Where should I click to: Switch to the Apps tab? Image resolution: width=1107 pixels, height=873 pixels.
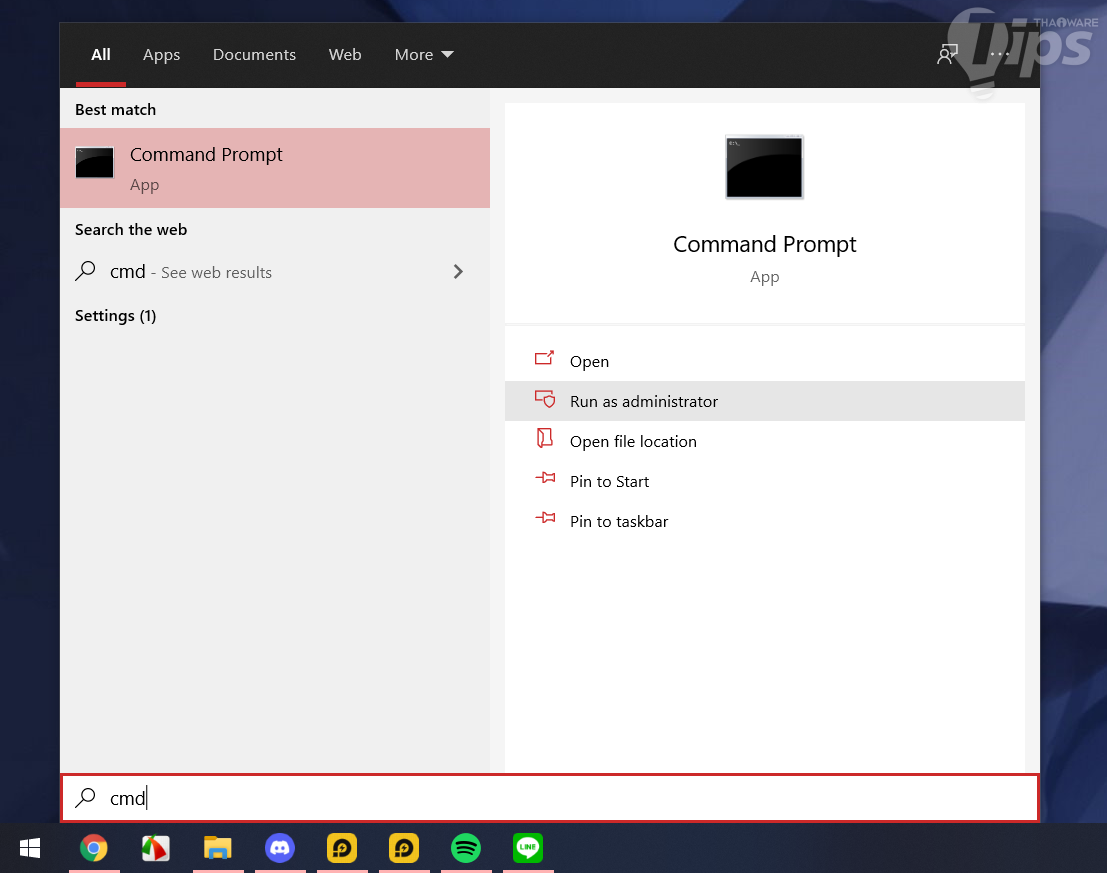point(161,55)
